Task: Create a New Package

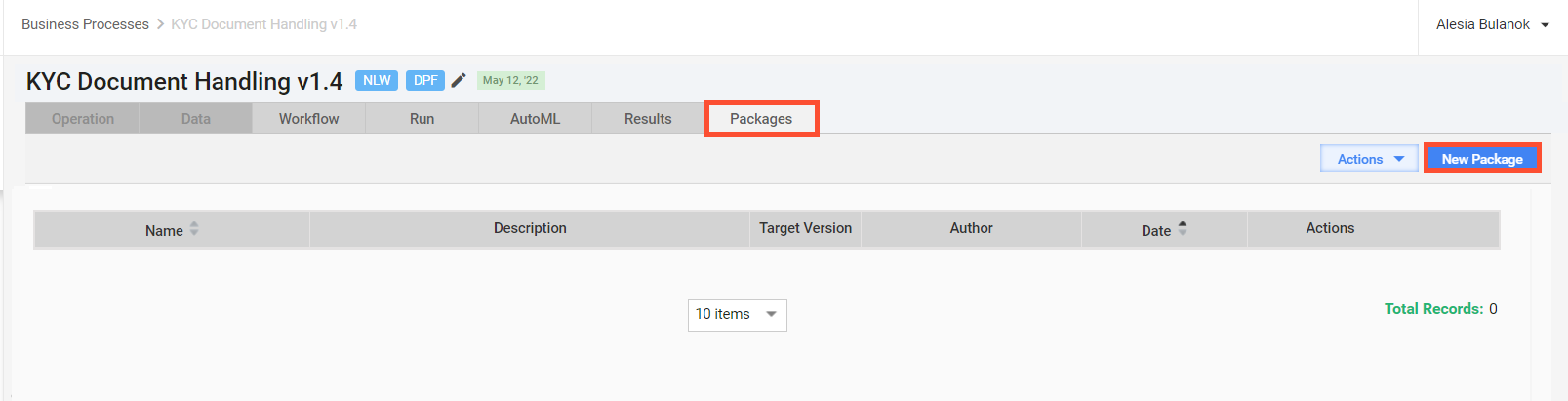Action: [1482, 159]
